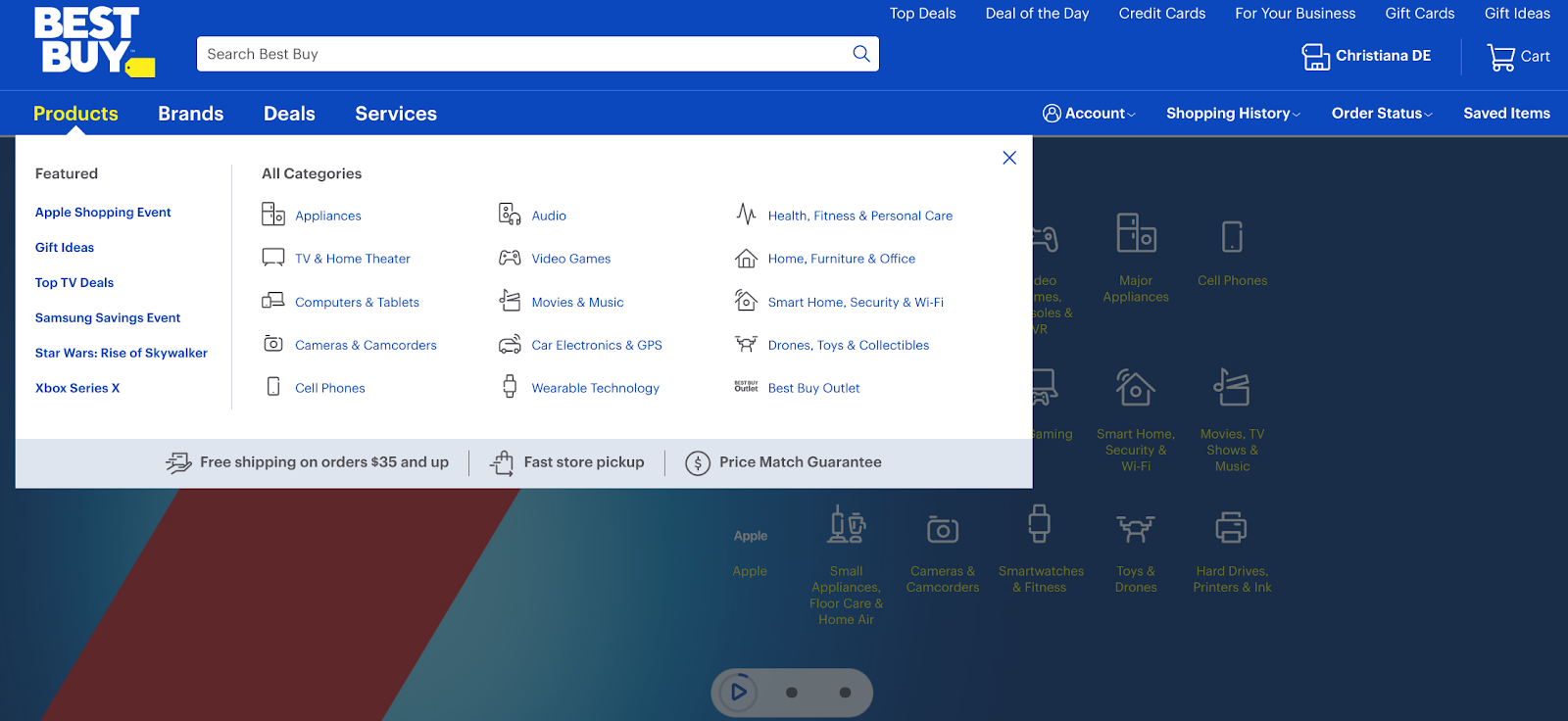Click the Cell Phones background tile
Screen dimensions: 1568x721
click(1232, 254)
